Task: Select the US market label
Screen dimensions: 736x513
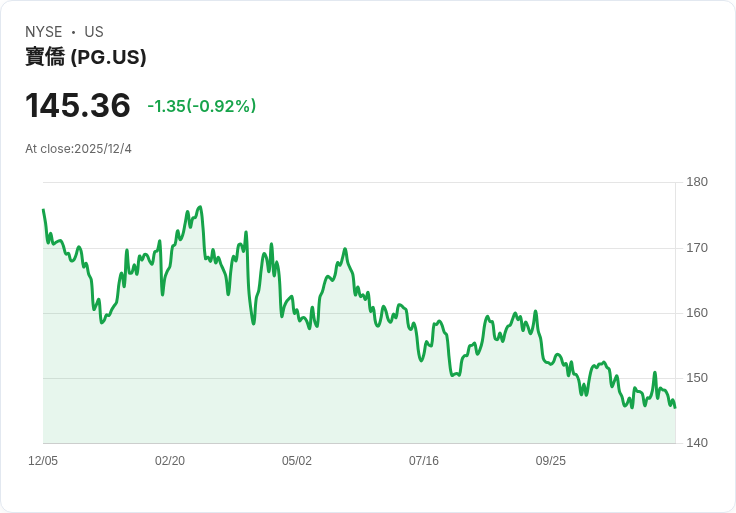Action: (x=94, y=32)
